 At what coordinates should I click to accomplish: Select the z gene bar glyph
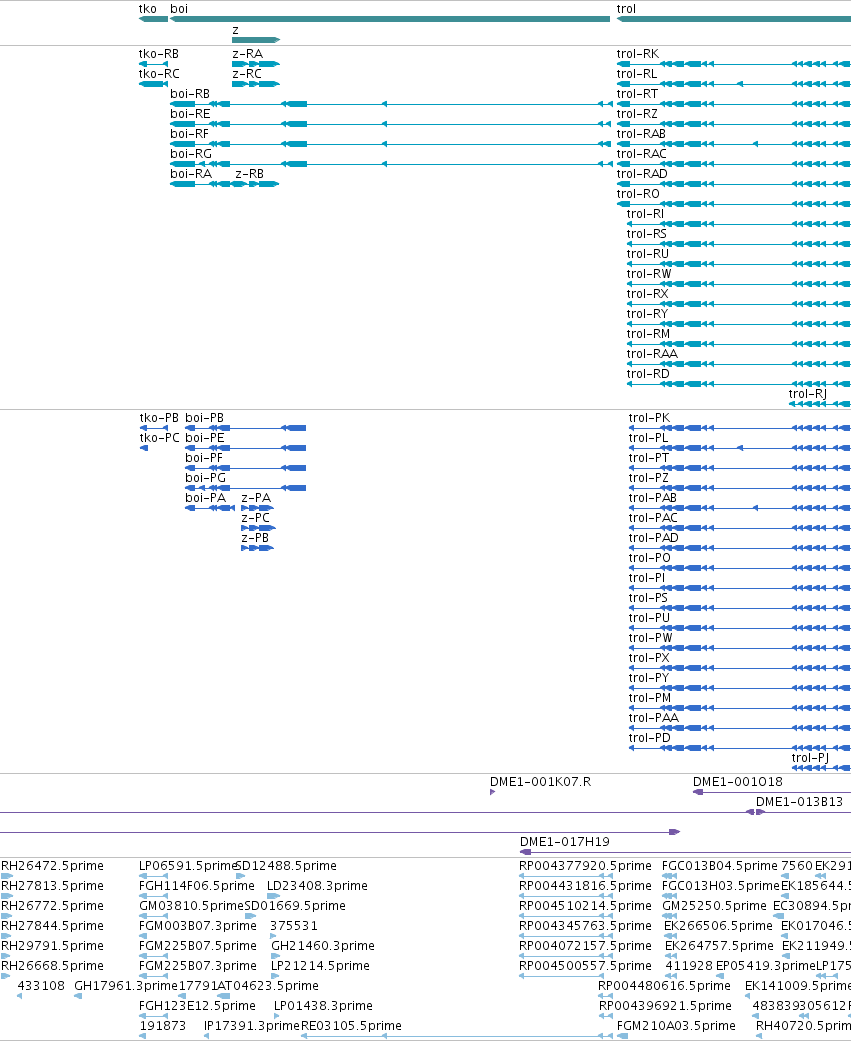click(x=256, y=40)
